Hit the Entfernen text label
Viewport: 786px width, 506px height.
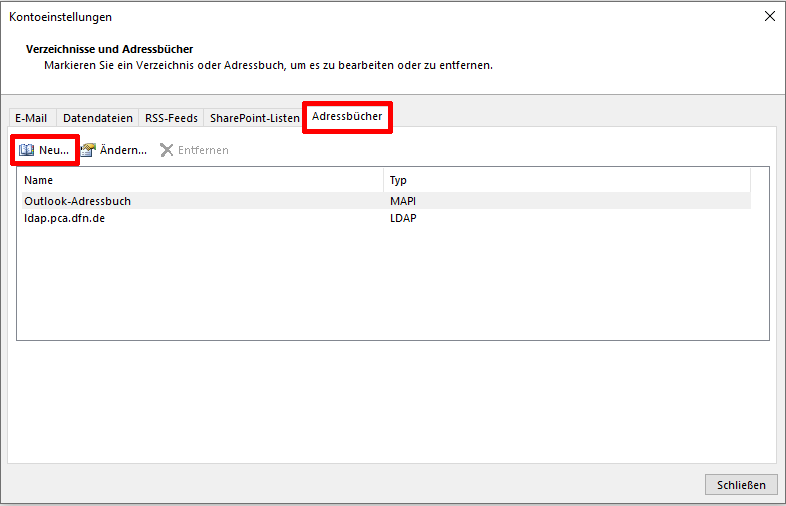203,150
